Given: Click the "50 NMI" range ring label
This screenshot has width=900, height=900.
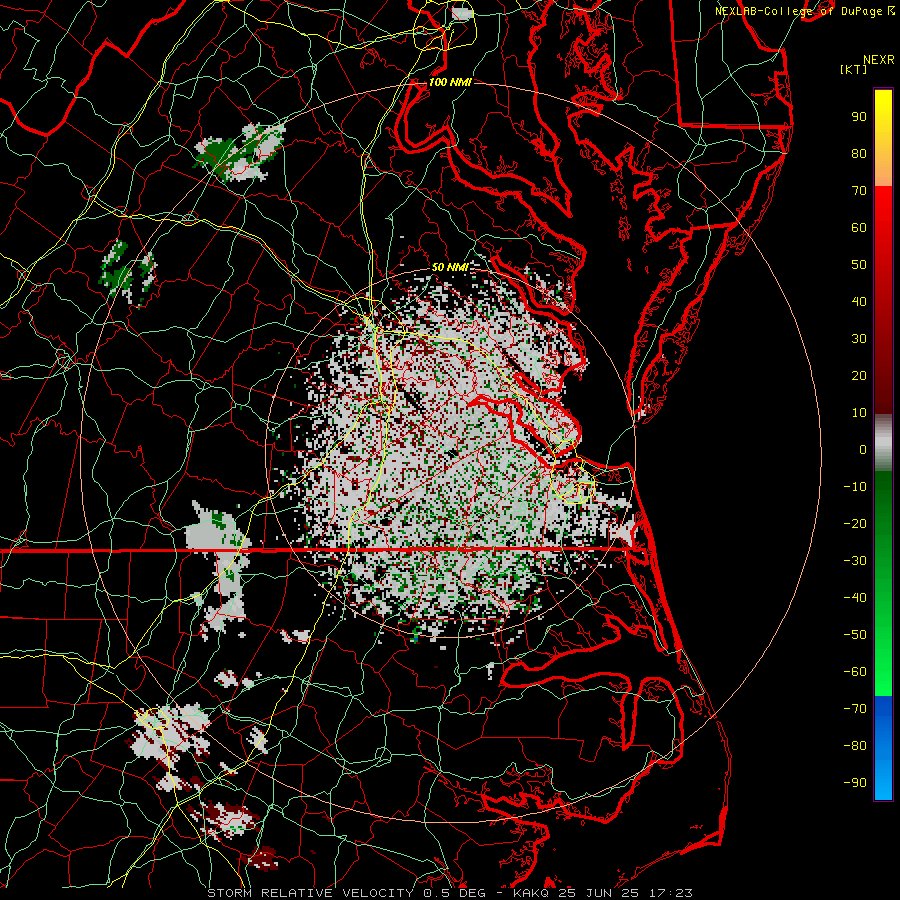Looking at the screenshot, I should tap(450, 267).
